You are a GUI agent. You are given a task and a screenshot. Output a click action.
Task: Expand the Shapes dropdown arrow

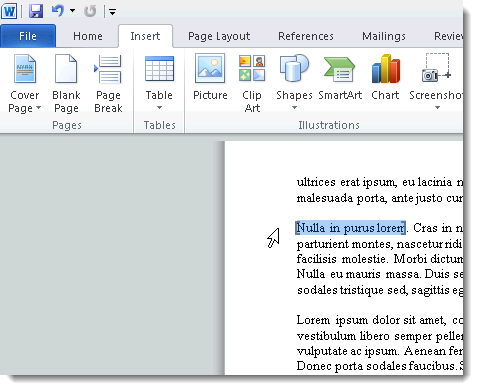tap(294, 108)
